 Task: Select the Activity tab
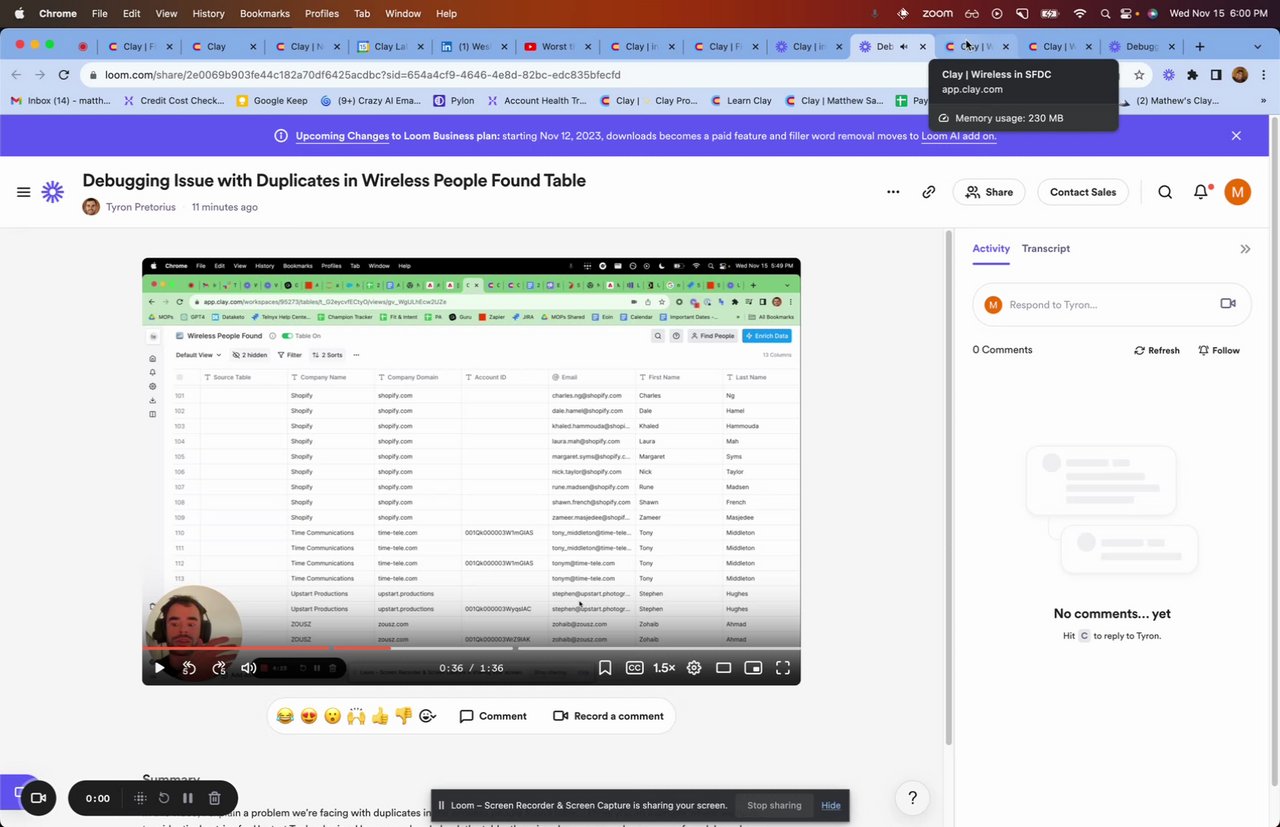pos(991,248)
